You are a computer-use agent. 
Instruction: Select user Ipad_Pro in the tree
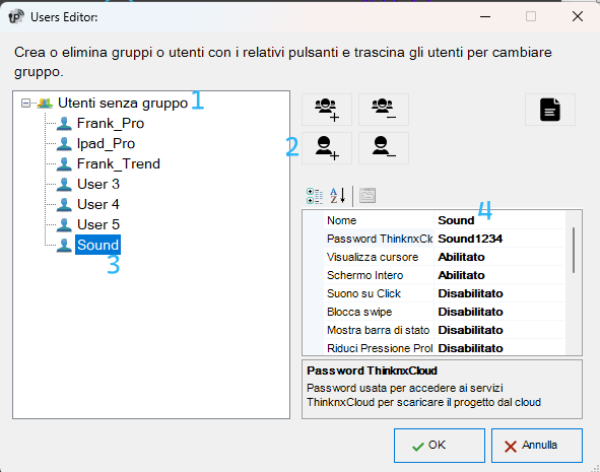(106, 144)
